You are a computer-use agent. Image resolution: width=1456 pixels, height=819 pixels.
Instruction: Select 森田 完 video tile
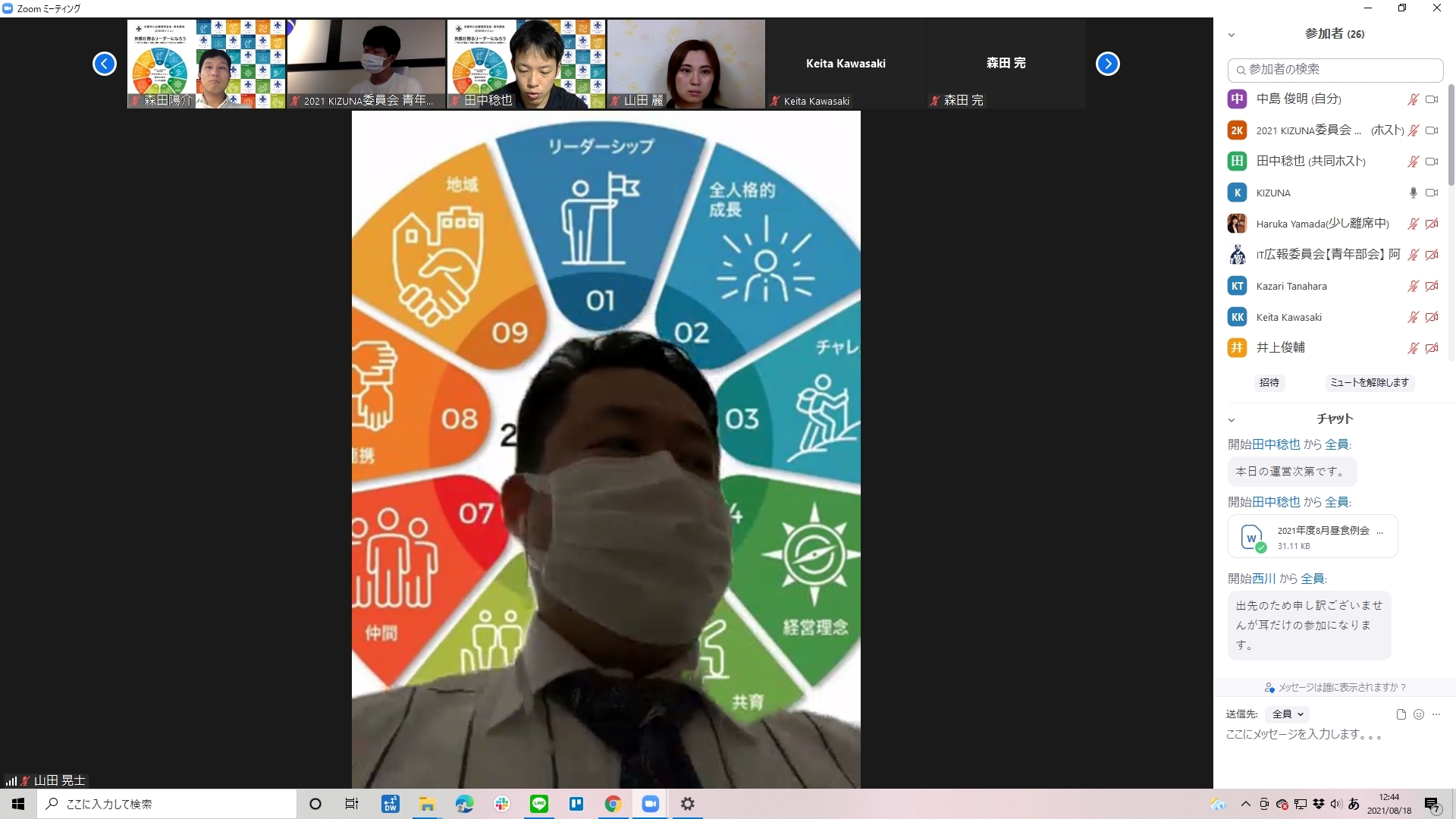[1006, 64]
